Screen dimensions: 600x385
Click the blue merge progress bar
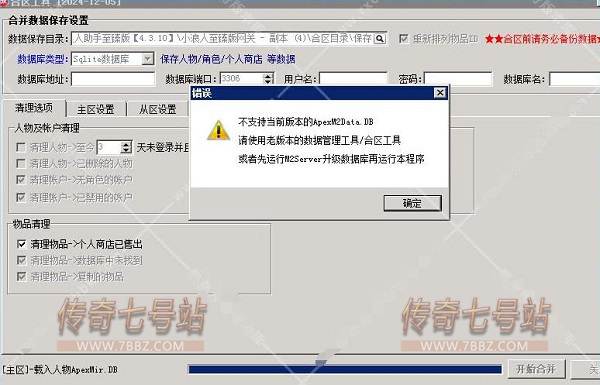tap(345, 369)
